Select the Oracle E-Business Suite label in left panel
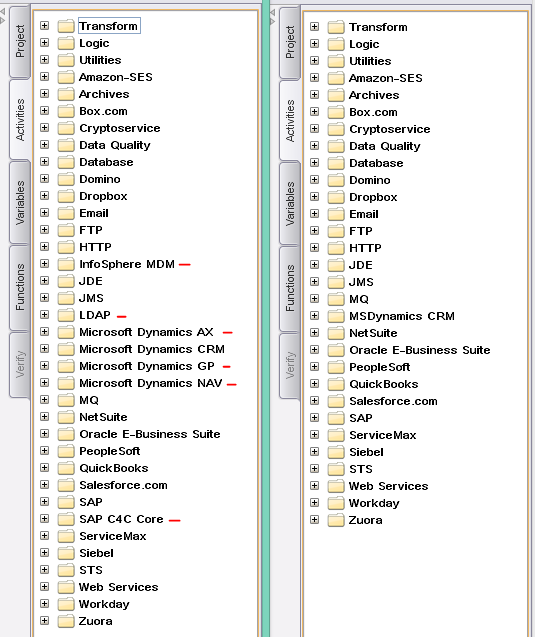Viewport: 535px width, 637px height. coord(149,434)
